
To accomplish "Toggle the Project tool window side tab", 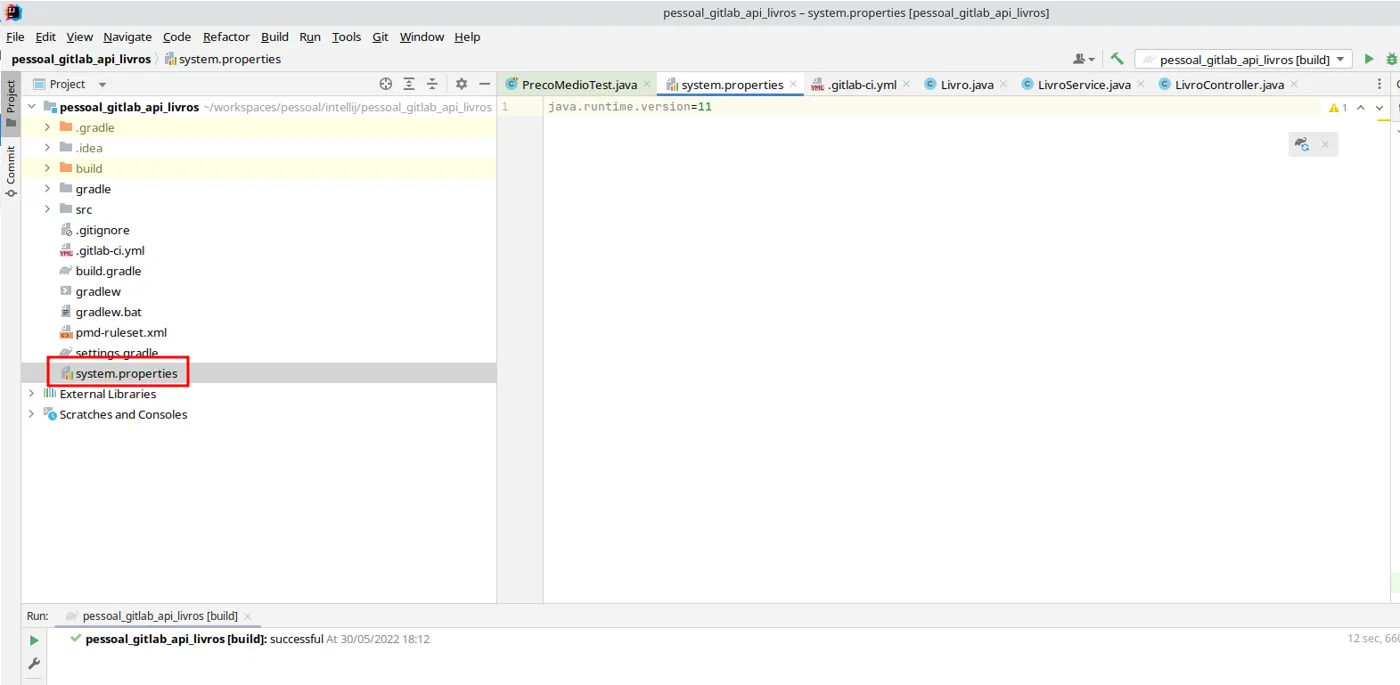I will pyautogui.click(x=10, y=104).
